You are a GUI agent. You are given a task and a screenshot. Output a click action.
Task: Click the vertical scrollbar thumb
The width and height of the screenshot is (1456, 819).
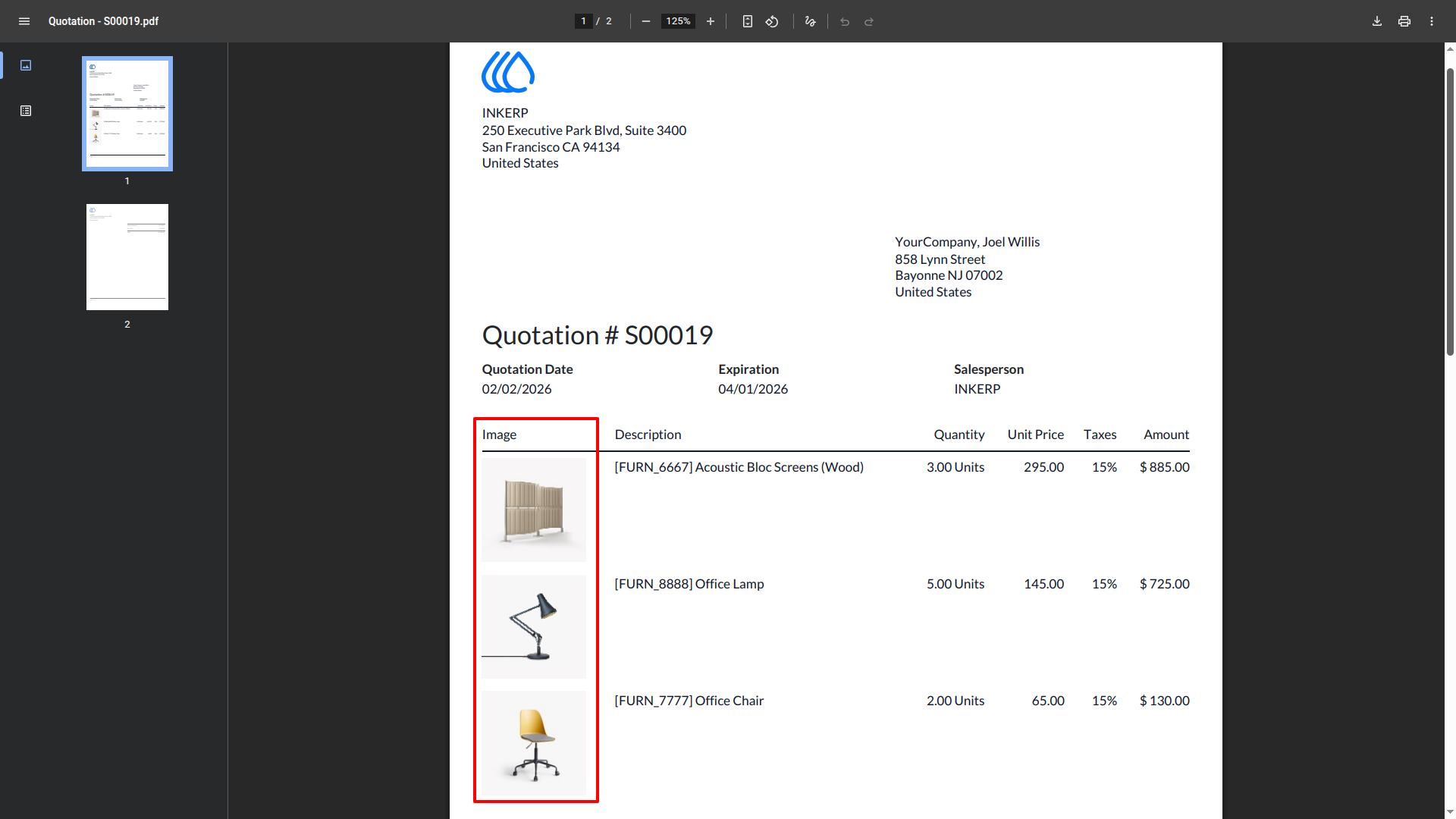(x=1450, y=212)
